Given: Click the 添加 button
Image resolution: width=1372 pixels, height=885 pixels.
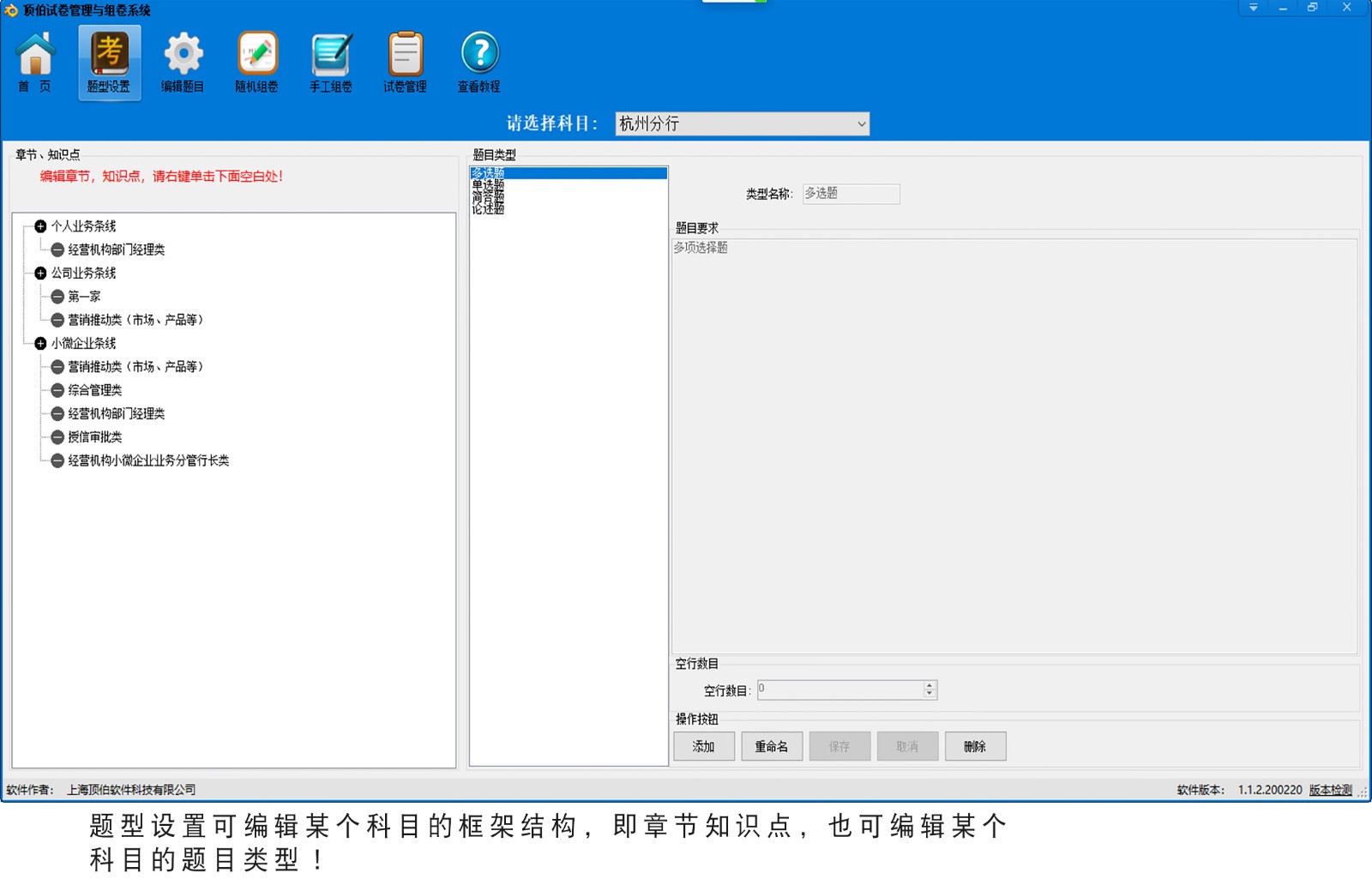Looking at the screenshot, I should [x=704, y=746].
